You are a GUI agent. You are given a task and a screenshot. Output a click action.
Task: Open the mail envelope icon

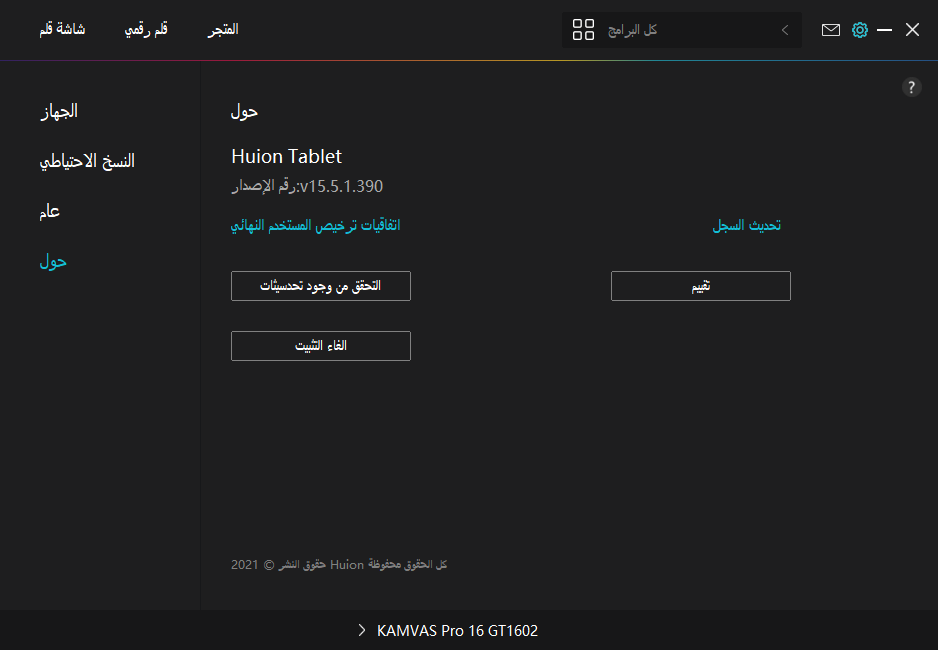(x=830, y=30)
